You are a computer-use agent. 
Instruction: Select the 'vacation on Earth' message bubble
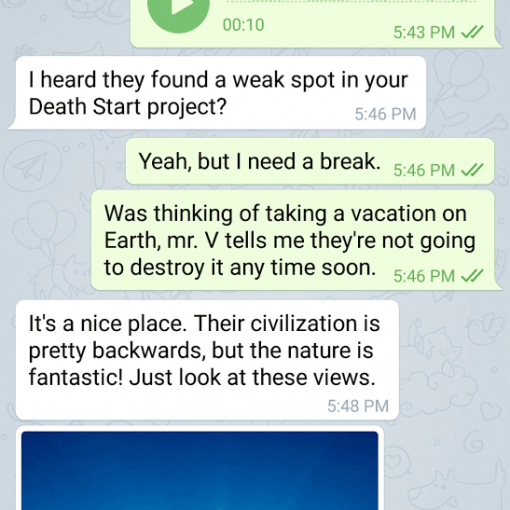[x=297, y=240]
